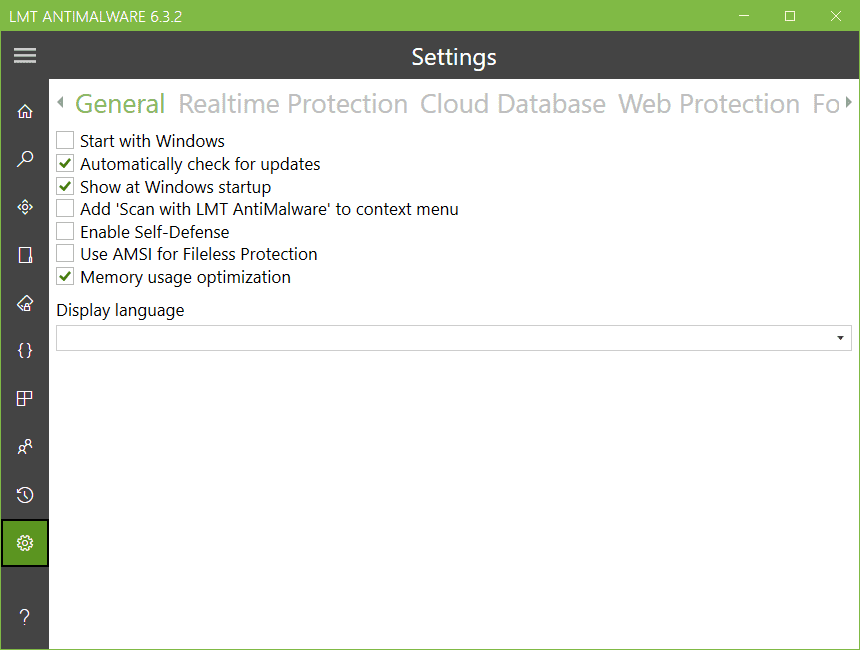The image size is (860, 650).
Task: Open the history clock icon
Action: click(25, 495)
